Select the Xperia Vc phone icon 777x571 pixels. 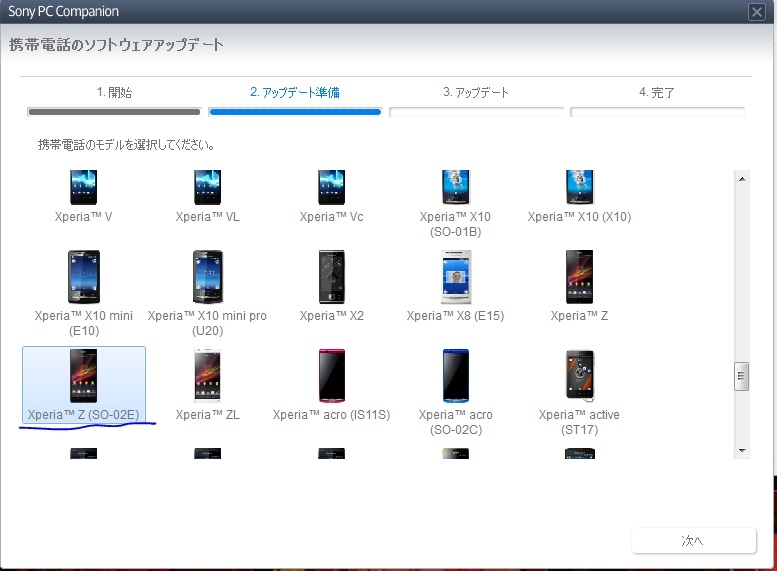tap(331, 187)
